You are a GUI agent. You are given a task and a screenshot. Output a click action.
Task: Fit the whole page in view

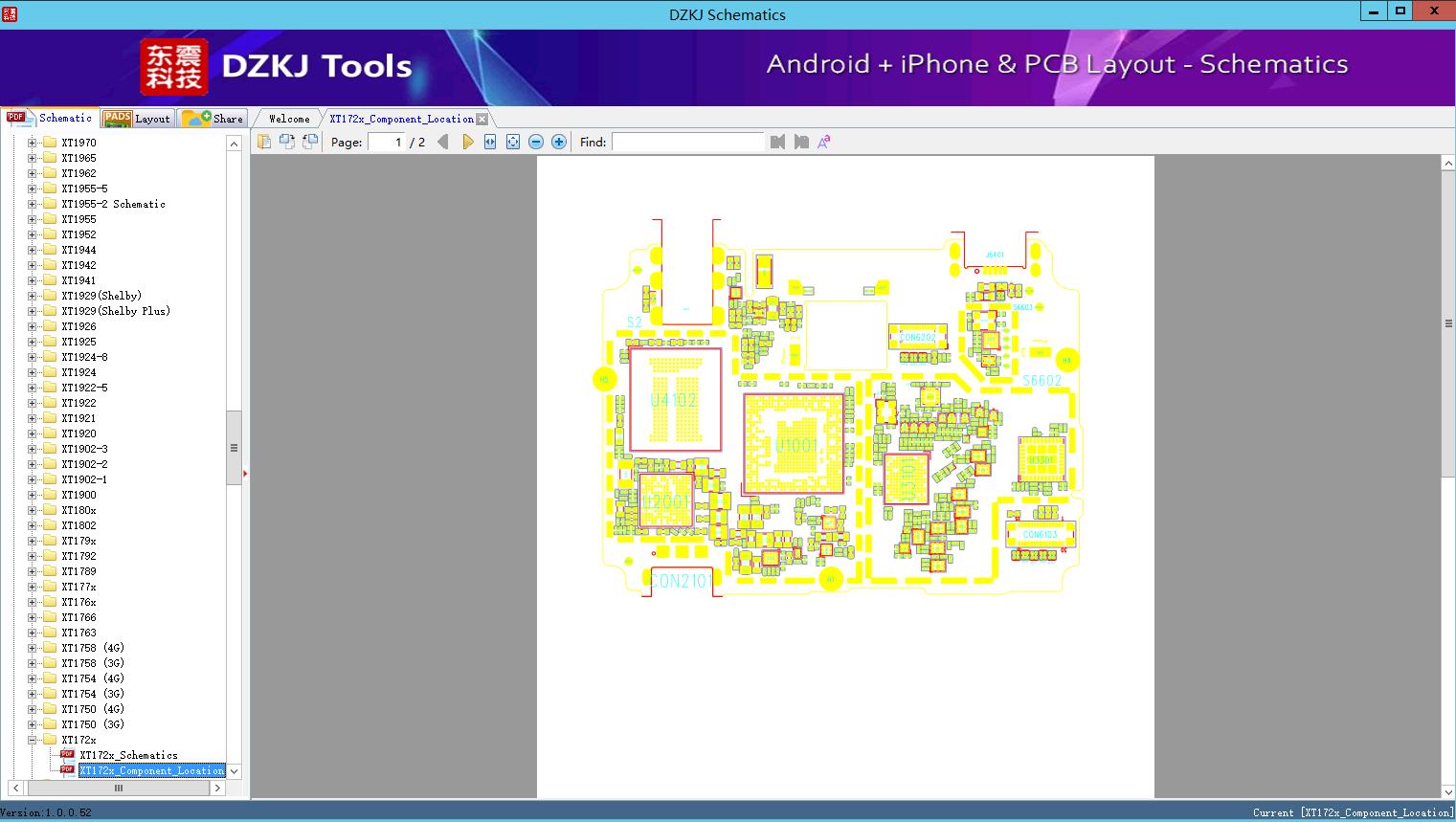[x=513, y=142]
